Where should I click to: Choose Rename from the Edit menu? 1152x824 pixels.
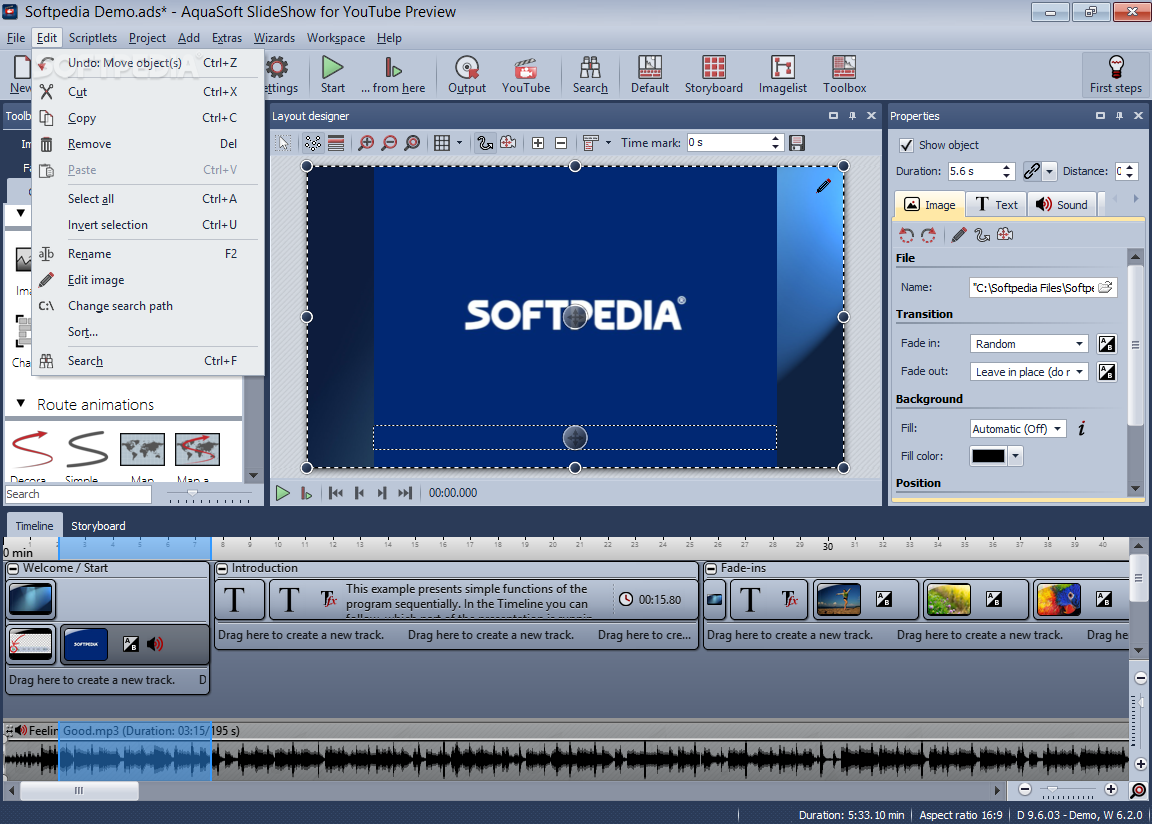click(148, 254)
